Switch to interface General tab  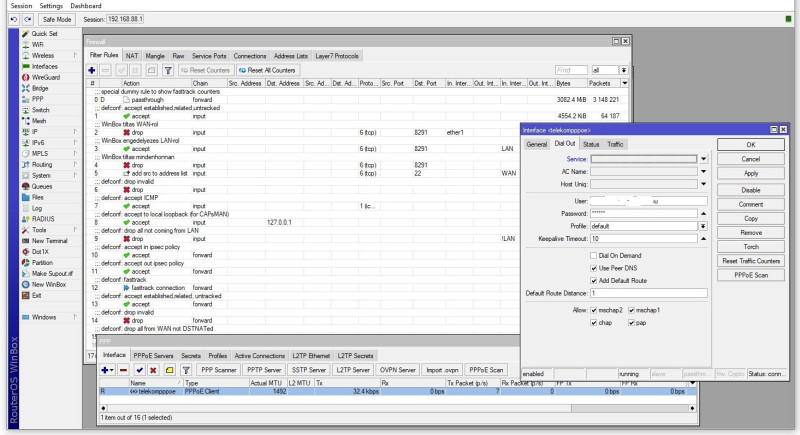[x=537, y=144]
